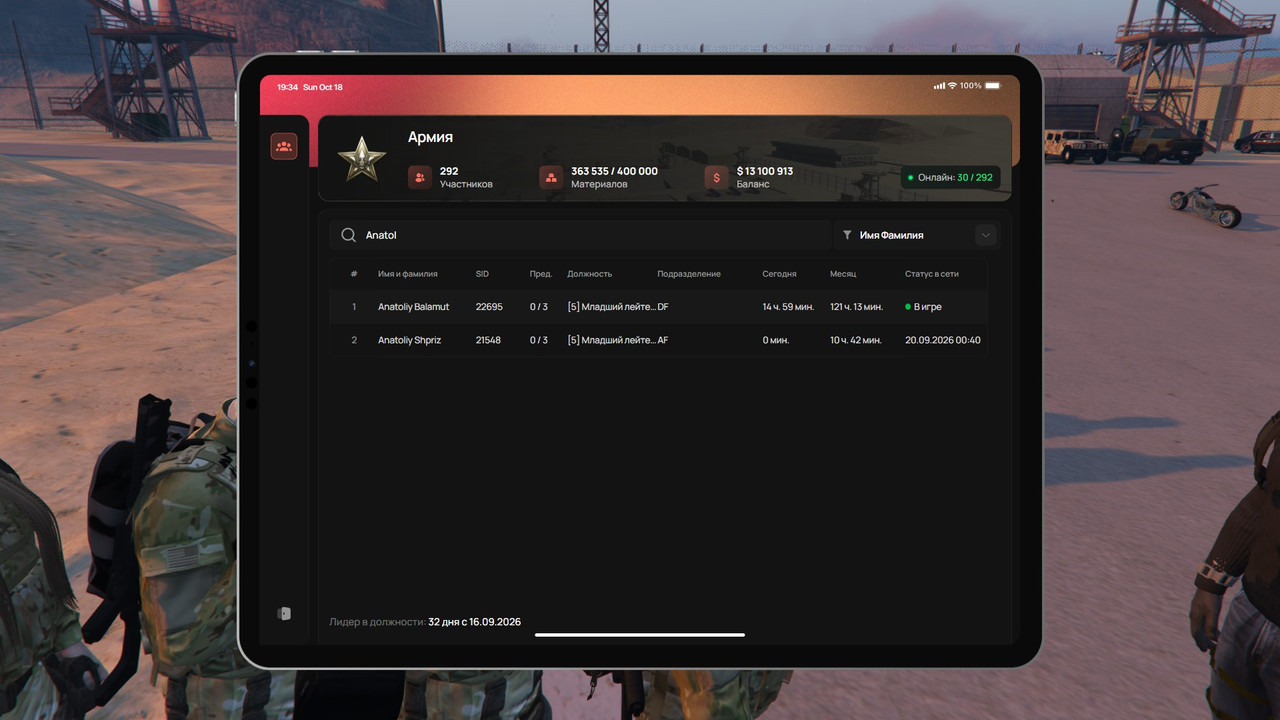Screen dimensions: 1280x720
Task: Sort by the Месяц column header
Action: tap(843, 274)
